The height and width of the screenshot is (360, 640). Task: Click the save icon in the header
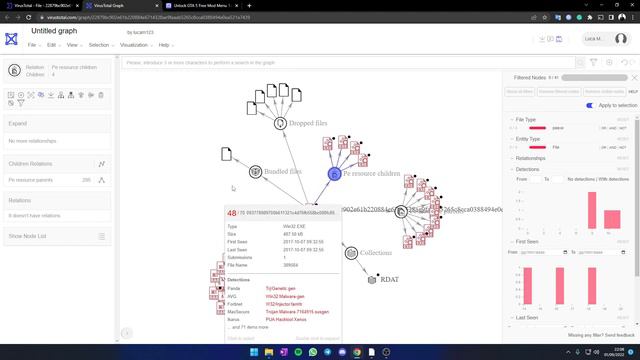coord(559,39)
